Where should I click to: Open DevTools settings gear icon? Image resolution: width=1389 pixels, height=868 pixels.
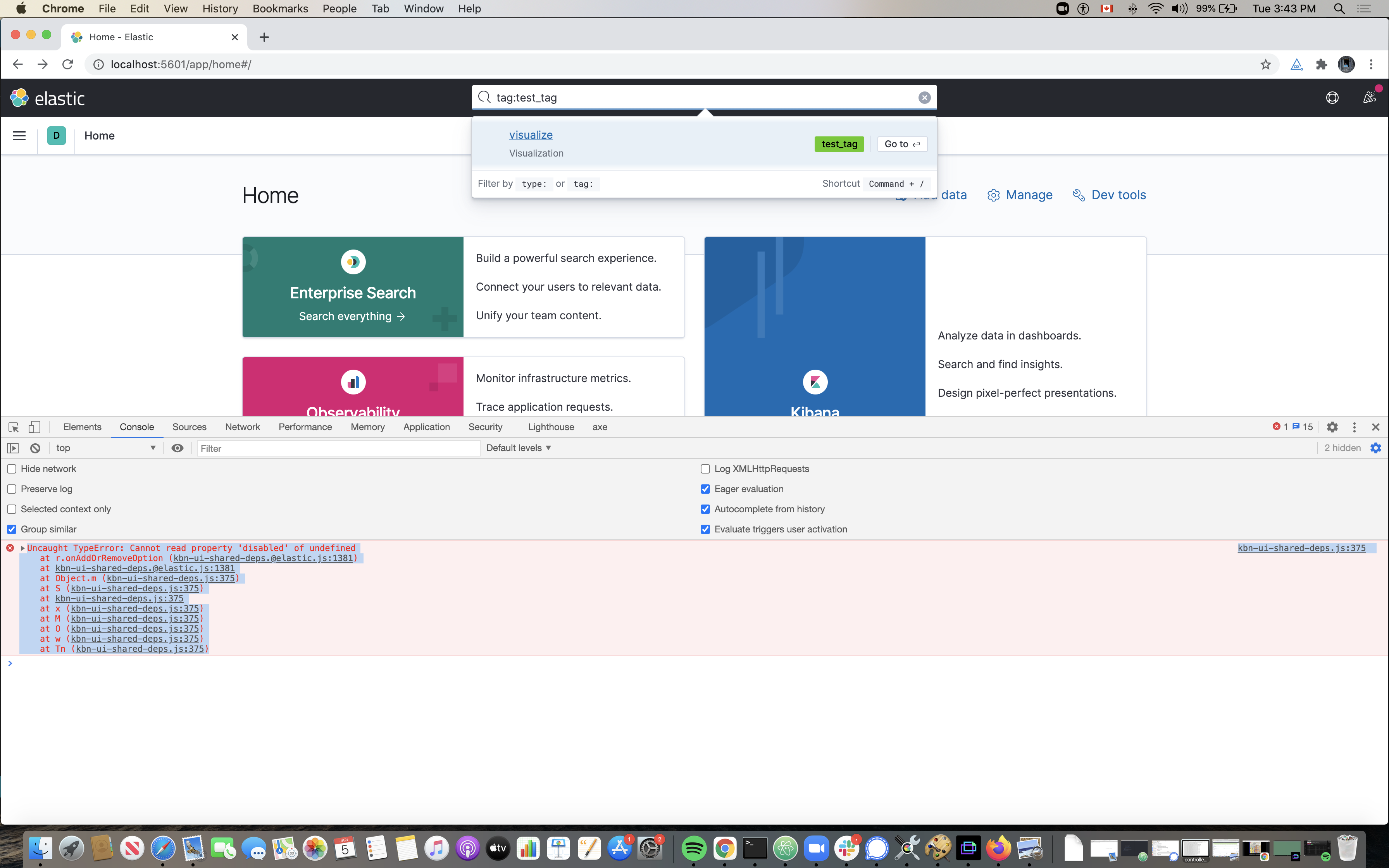[1332, 427]
